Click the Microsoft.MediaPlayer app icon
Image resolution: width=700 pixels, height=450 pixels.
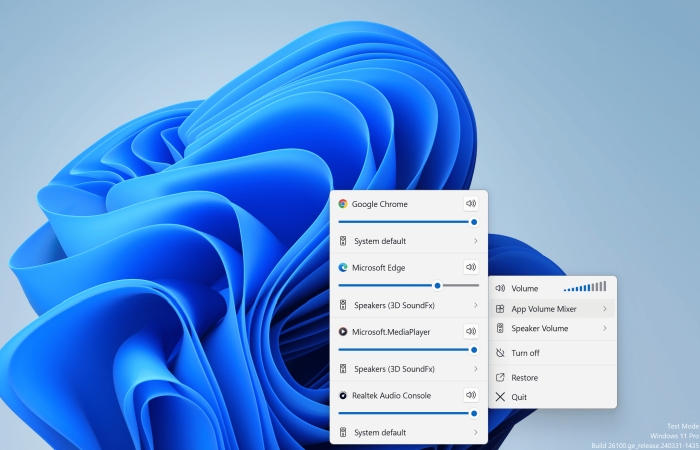point(343,332)
